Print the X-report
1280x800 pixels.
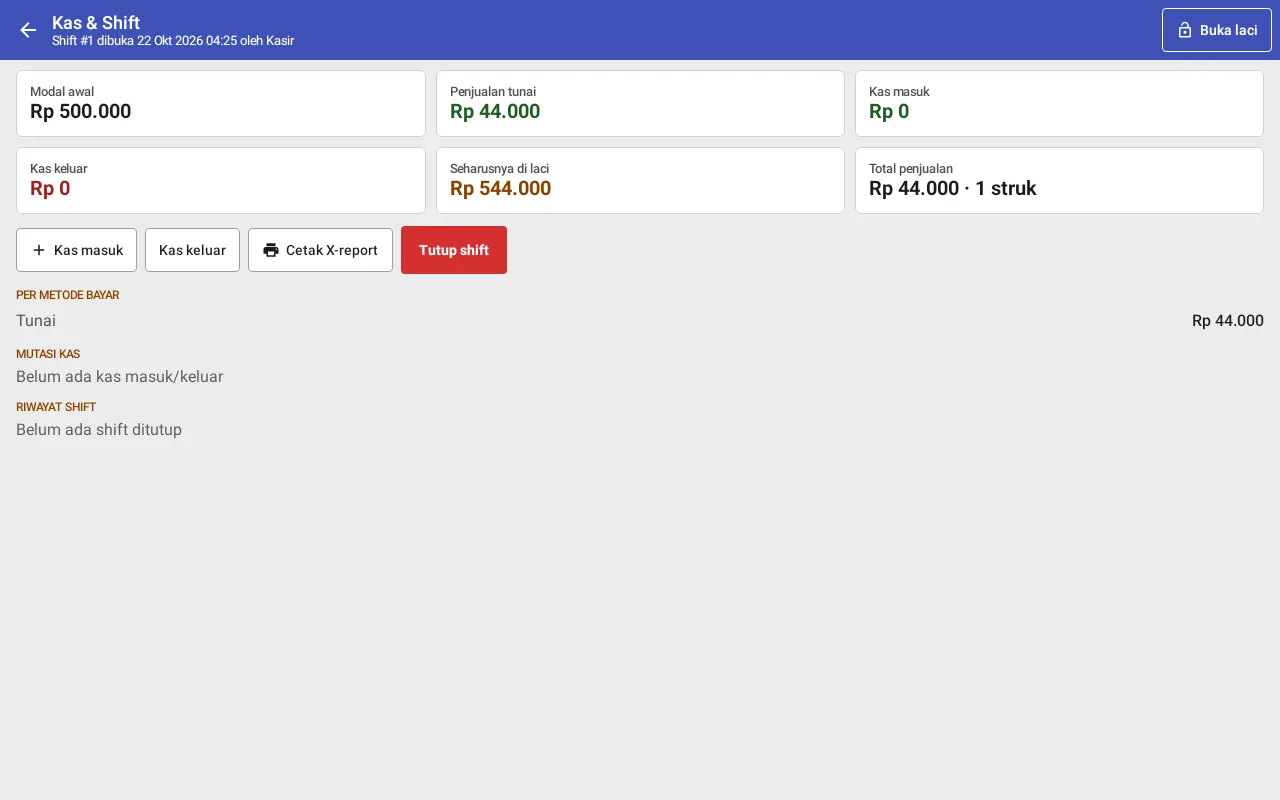click(x=320, y=250)
